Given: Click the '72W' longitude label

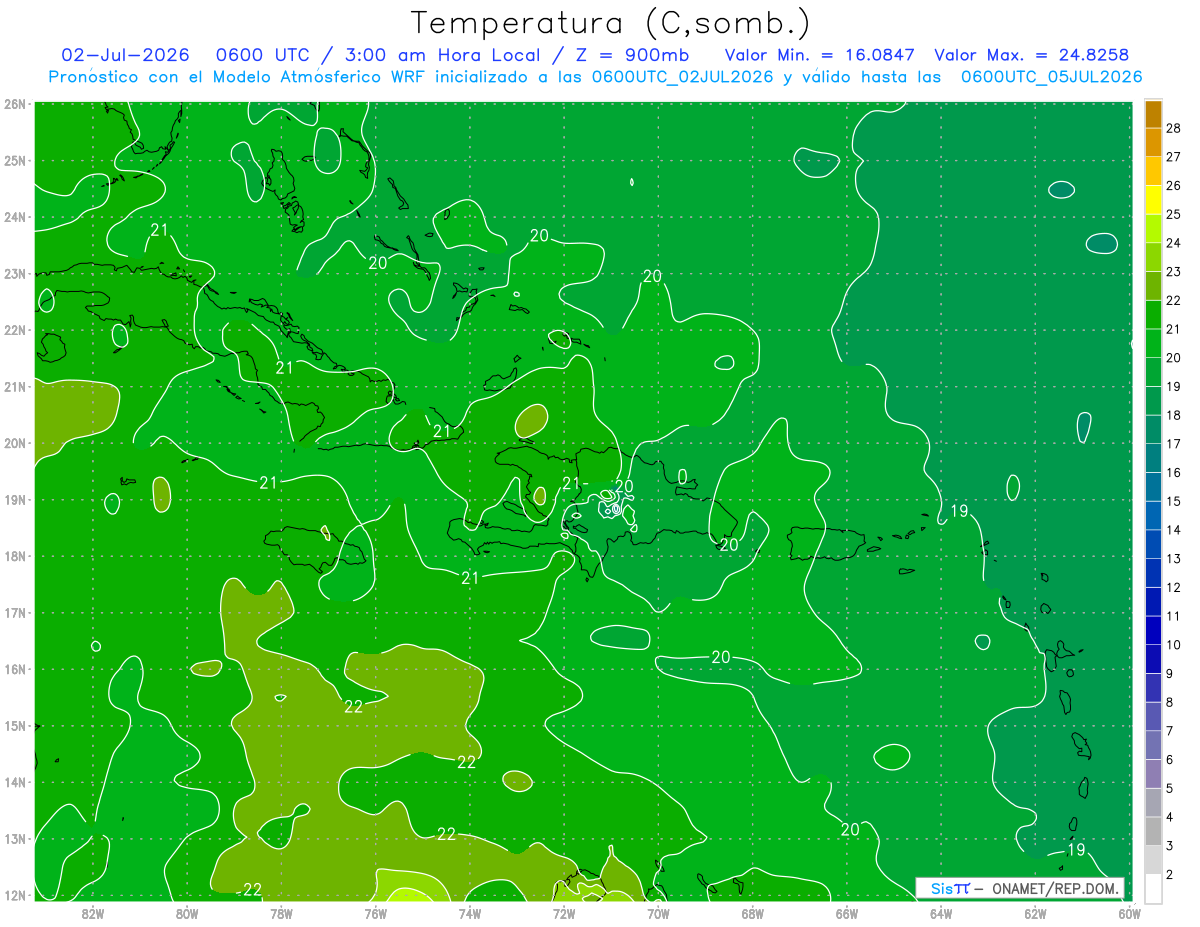Looking at the screenshot, I should coord(564,913).
